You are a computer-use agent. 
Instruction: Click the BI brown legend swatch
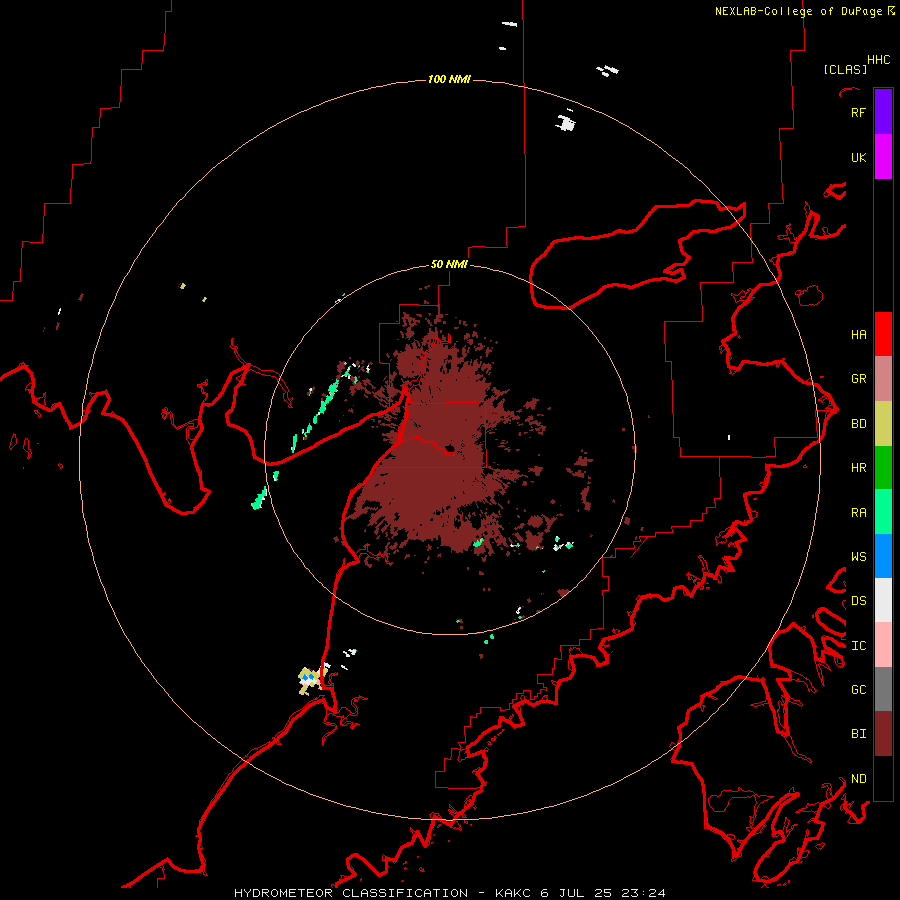tap(883, 734)
